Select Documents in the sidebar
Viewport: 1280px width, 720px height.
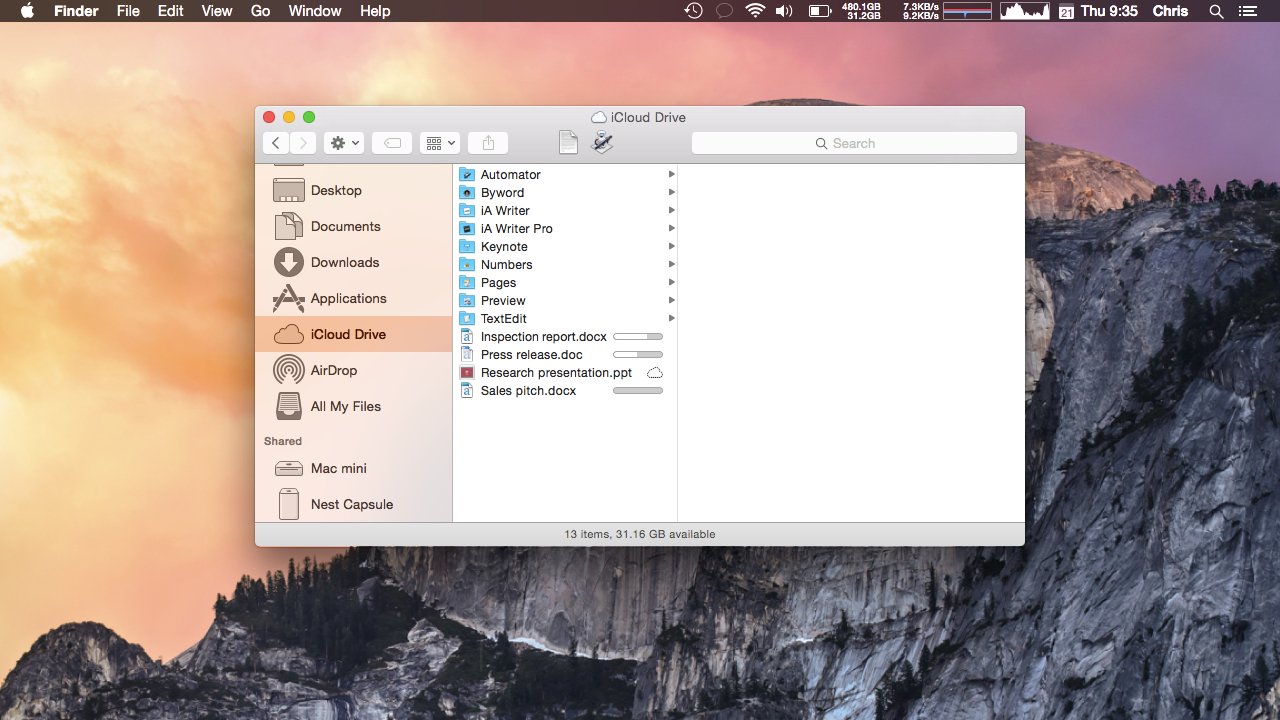(354, 226)
